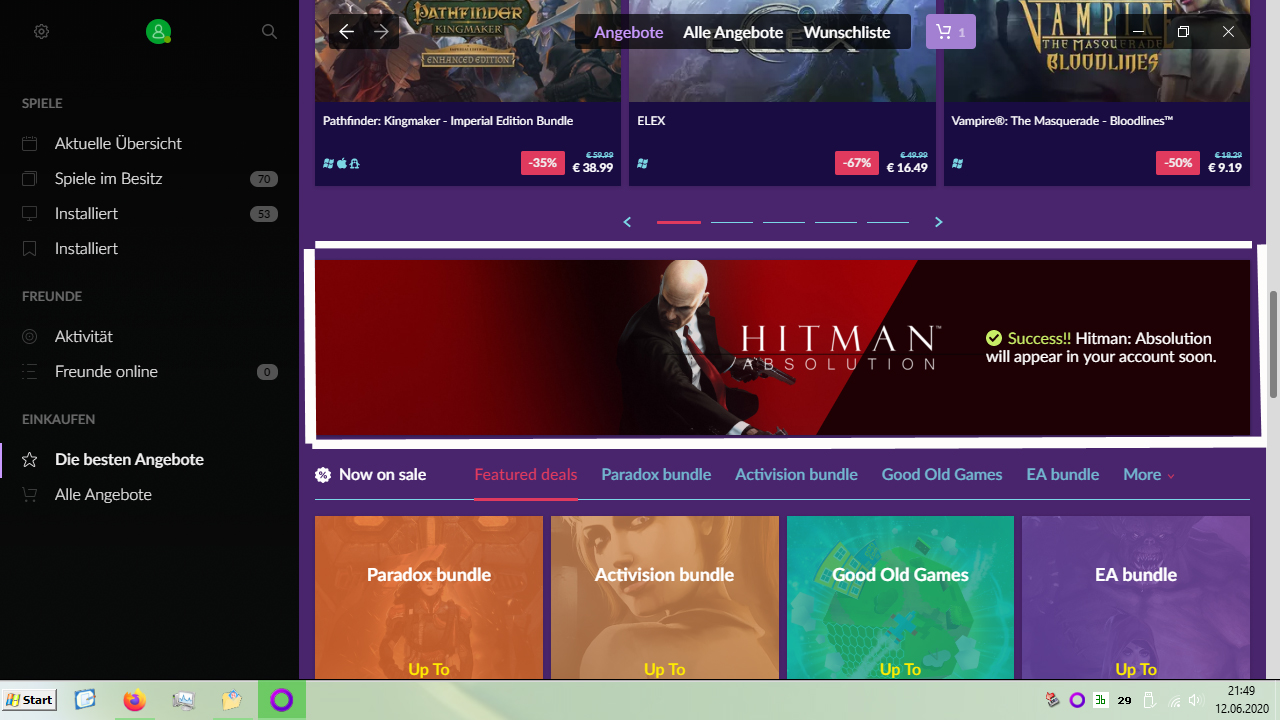Open the Wunschliste tab
Screen dimensions: 1280x720
click(847, 32)
